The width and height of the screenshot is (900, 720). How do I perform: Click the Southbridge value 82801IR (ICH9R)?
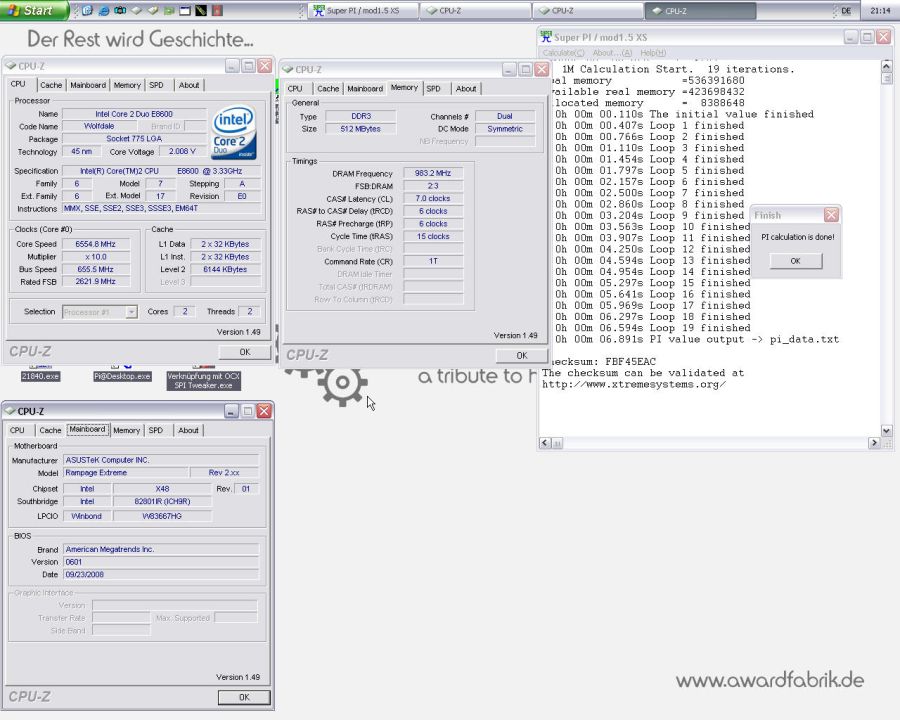click(x=162, y=501)
